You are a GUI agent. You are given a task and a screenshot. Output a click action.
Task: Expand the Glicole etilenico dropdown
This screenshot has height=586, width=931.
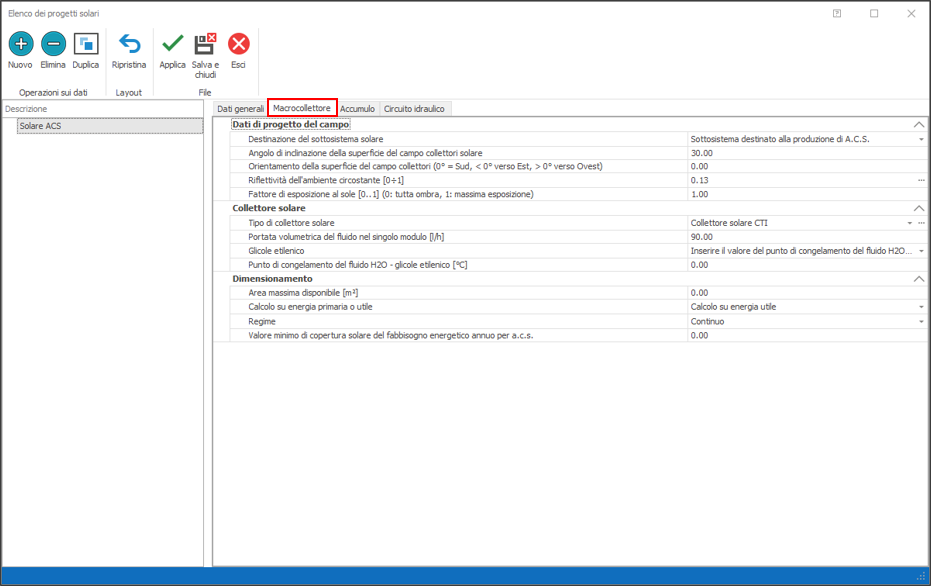tap(921, 251)
